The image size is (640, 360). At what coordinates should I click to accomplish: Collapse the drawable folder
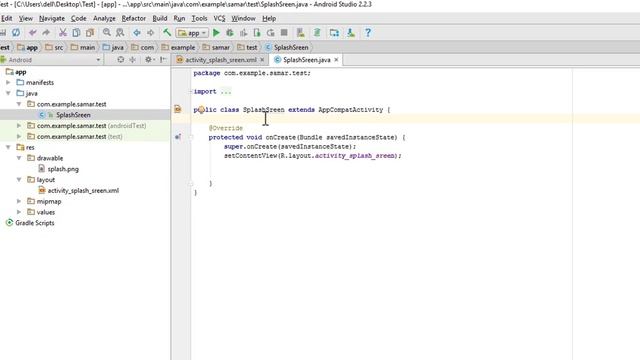(19, 158)
